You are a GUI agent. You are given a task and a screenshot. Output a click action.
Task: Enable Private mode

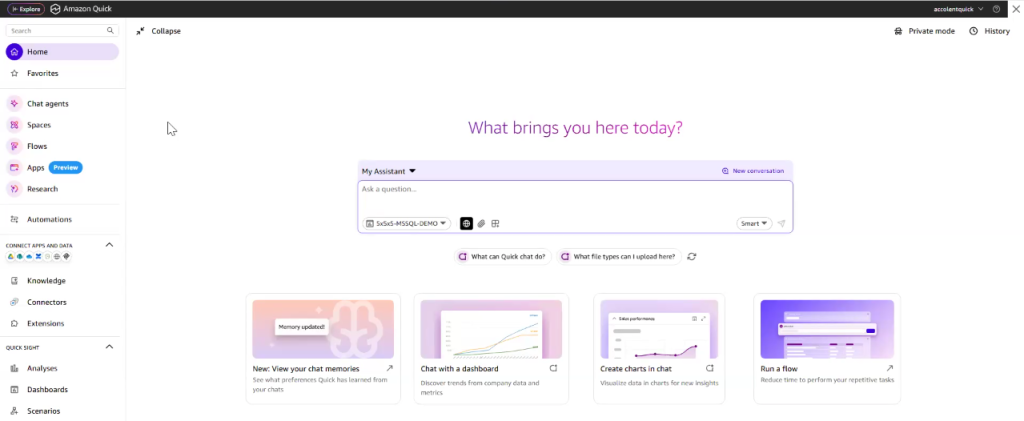[924, 31]
